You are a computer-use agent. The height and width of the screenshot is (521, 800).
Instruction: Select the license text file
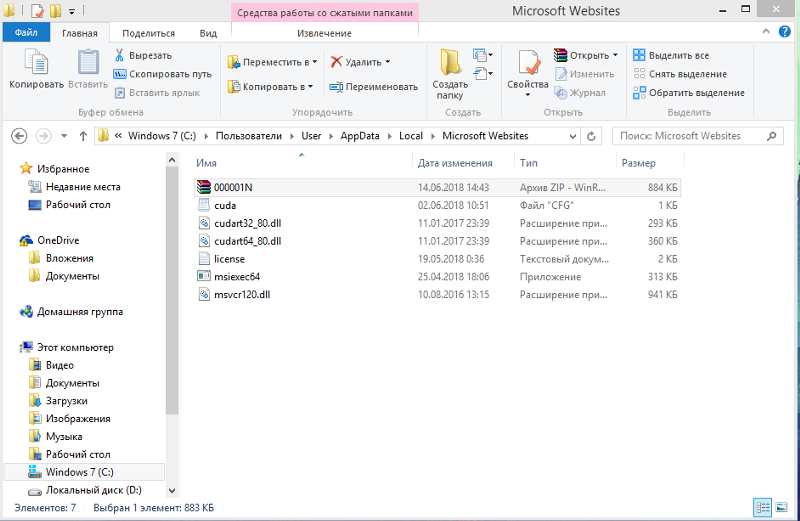[437, 259]
